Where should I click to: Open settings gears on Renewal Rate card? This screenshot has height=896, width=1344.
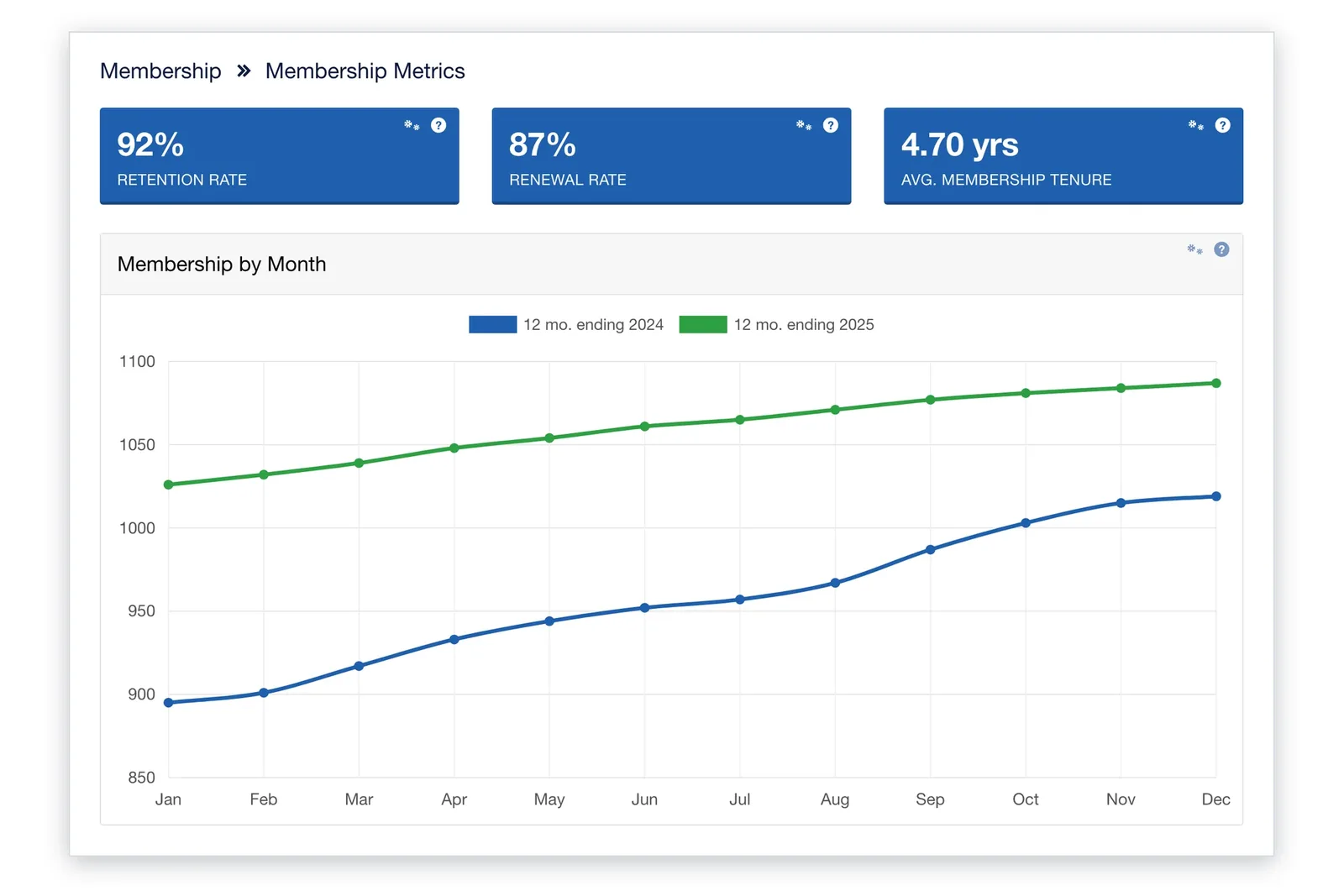[804, 125]
